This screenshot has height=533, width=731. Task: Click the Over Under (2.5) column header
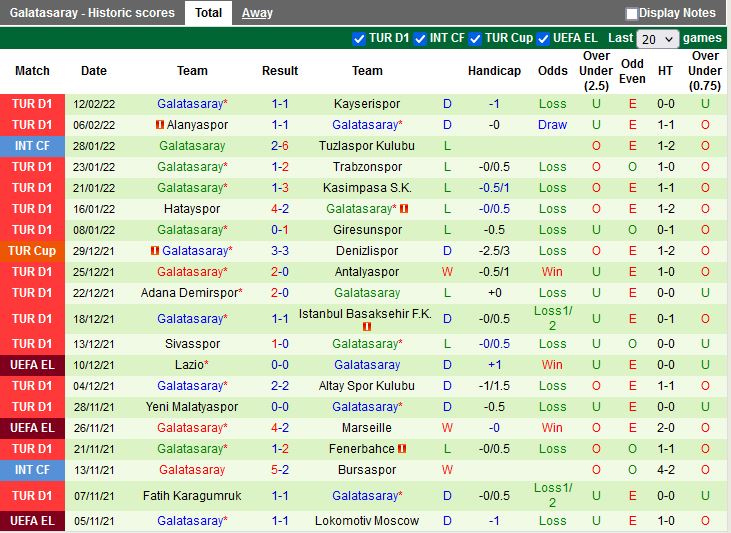596,71
